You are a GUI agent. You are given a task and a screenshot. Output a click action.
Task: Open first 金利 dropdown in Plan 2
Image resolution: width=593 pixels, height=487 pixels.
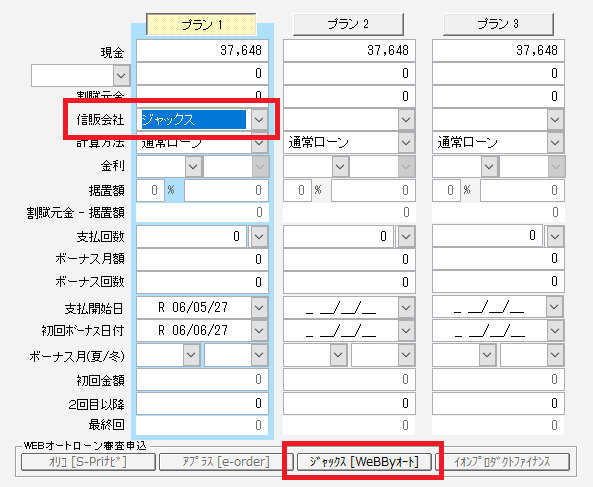[x=340, y=166]
